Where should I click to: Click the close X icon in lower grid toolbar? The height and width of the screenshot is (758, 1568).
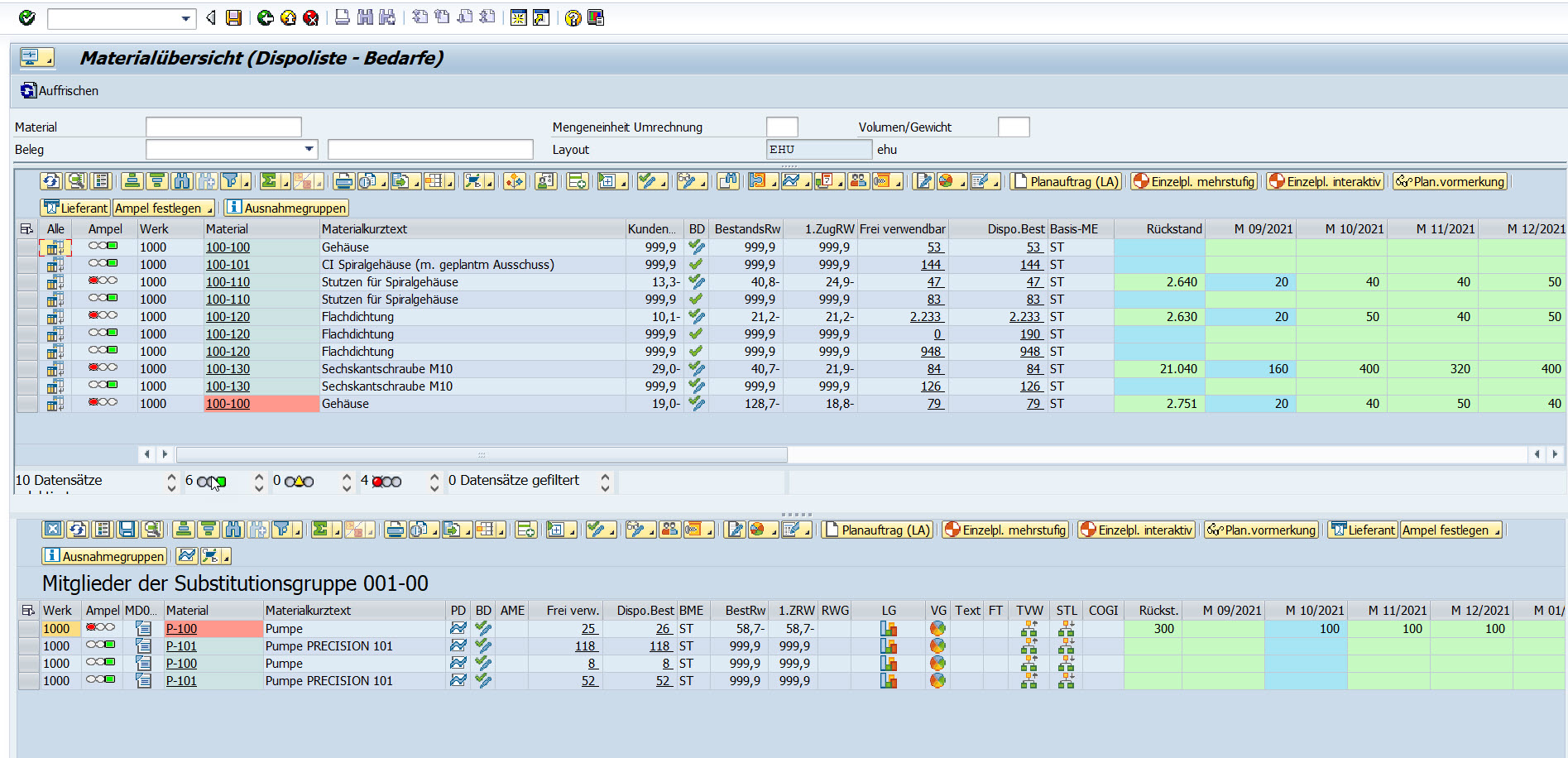coord(53,530)
